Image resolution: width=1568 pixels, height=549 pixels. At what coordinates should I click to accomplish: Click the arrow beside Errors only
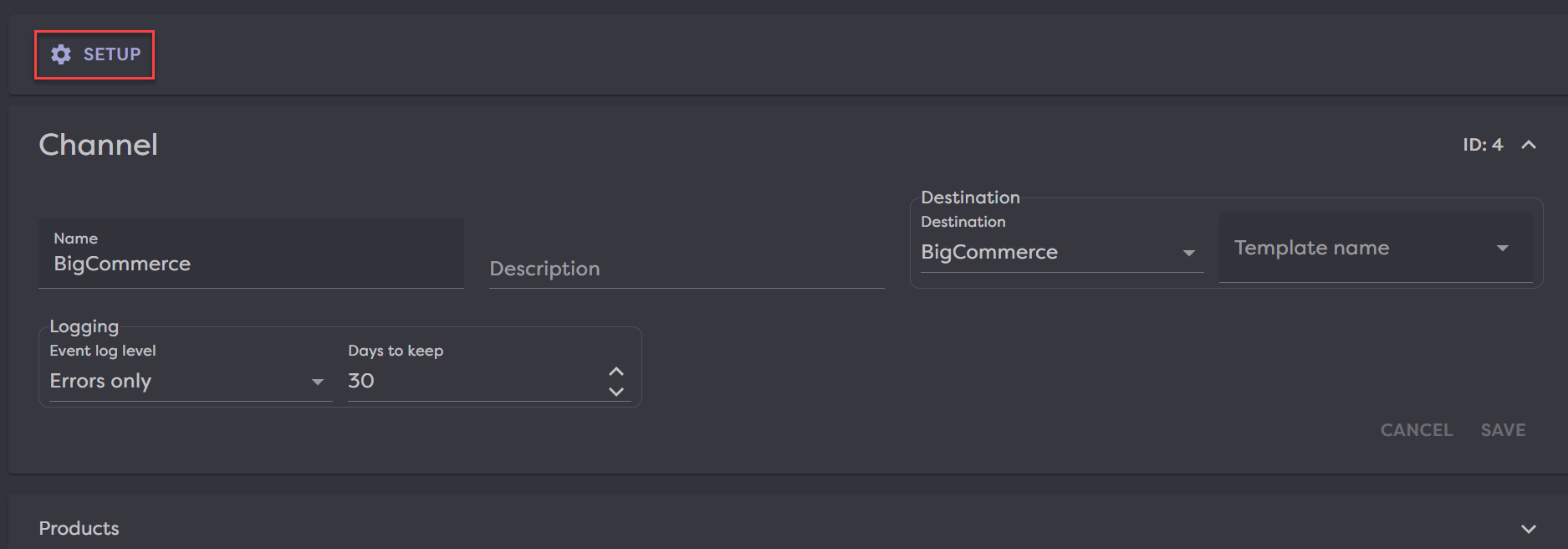[x=317, y=382]
